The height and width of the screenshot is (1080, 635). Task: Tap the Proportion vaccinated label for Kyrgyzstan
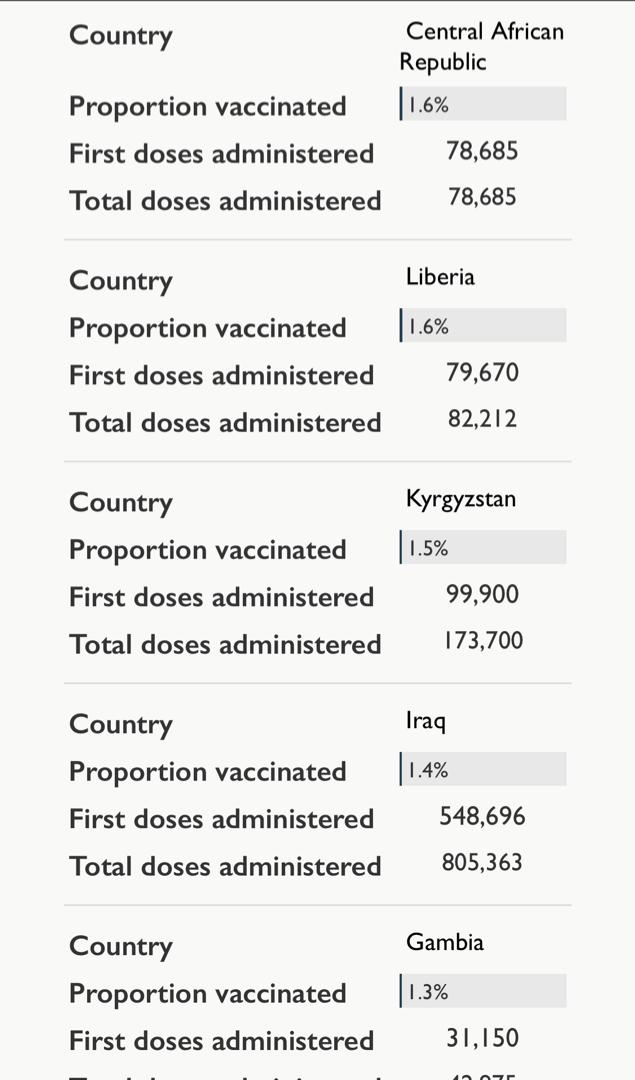(x=208, y=550)
